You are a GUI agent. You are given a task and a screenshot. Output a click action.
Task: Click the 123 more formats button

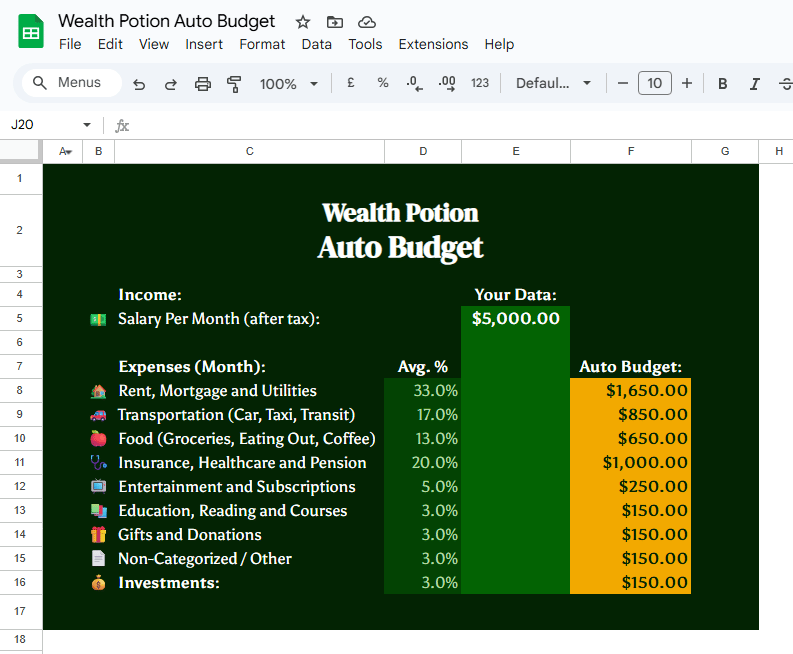[x=480, y=83]
